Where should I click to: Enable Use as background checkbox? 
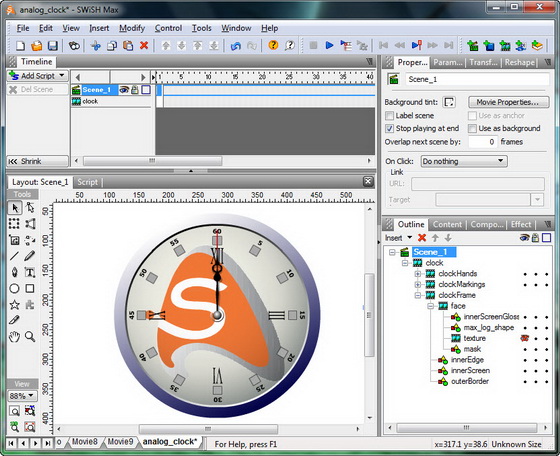click(x=472, y=128)
